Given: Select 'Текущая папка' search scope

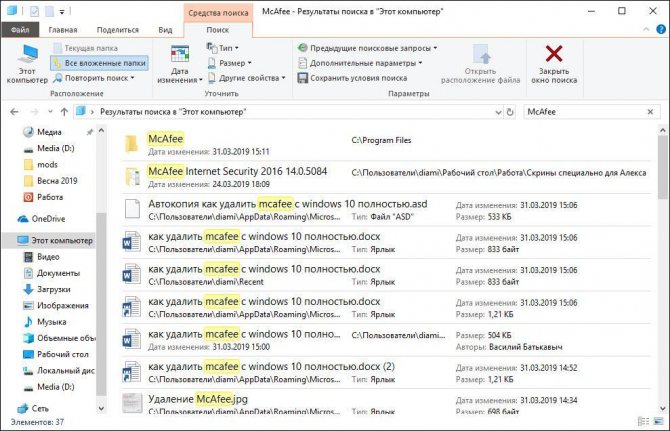Looking at the screenshot, I should (85, 48).
